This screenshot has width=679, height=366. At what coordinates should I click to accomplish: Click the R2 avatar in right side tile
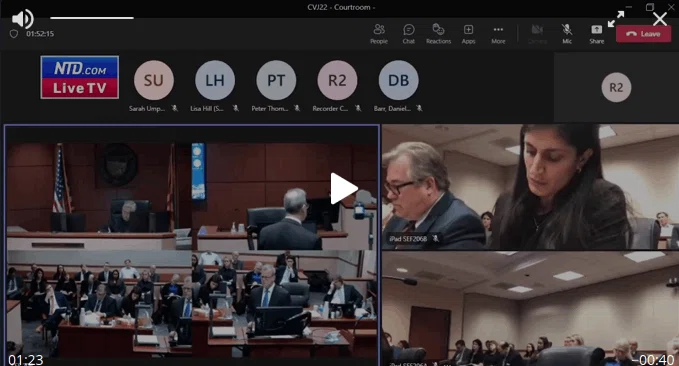click(x=616, y=87)
